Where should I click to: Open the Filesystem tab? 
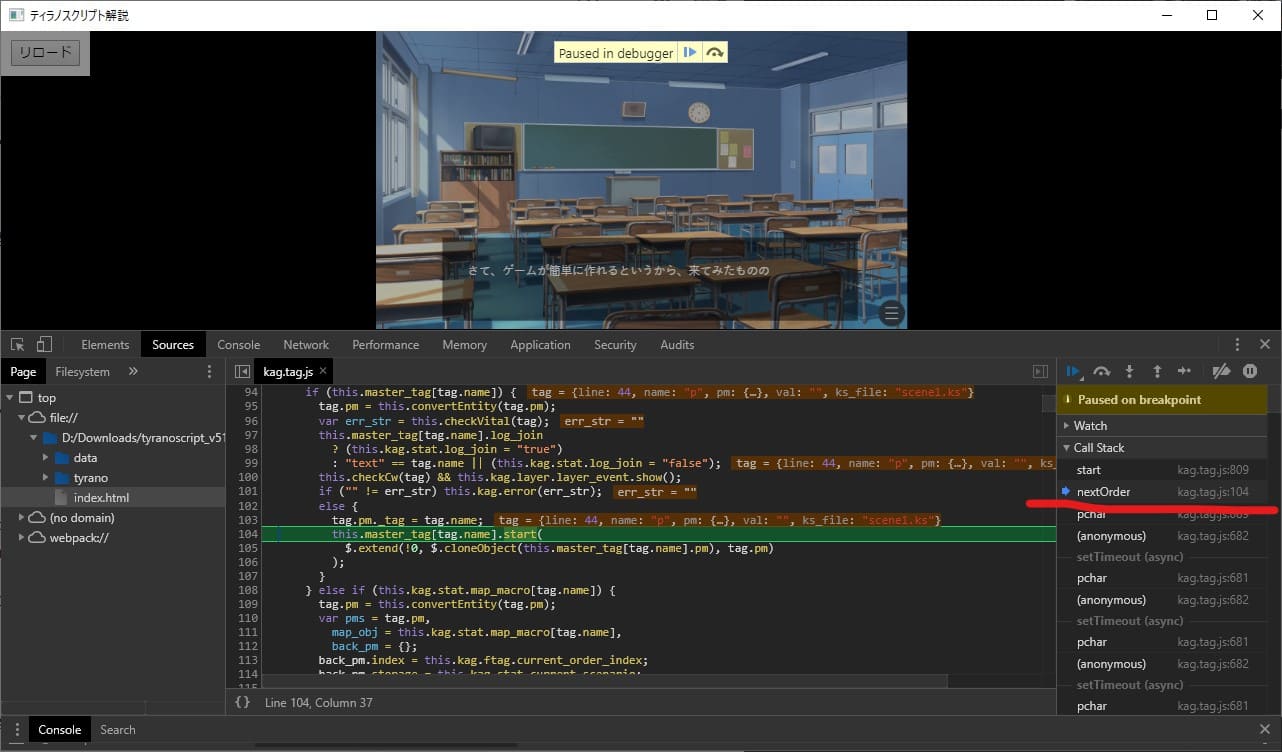pos(82,372)
